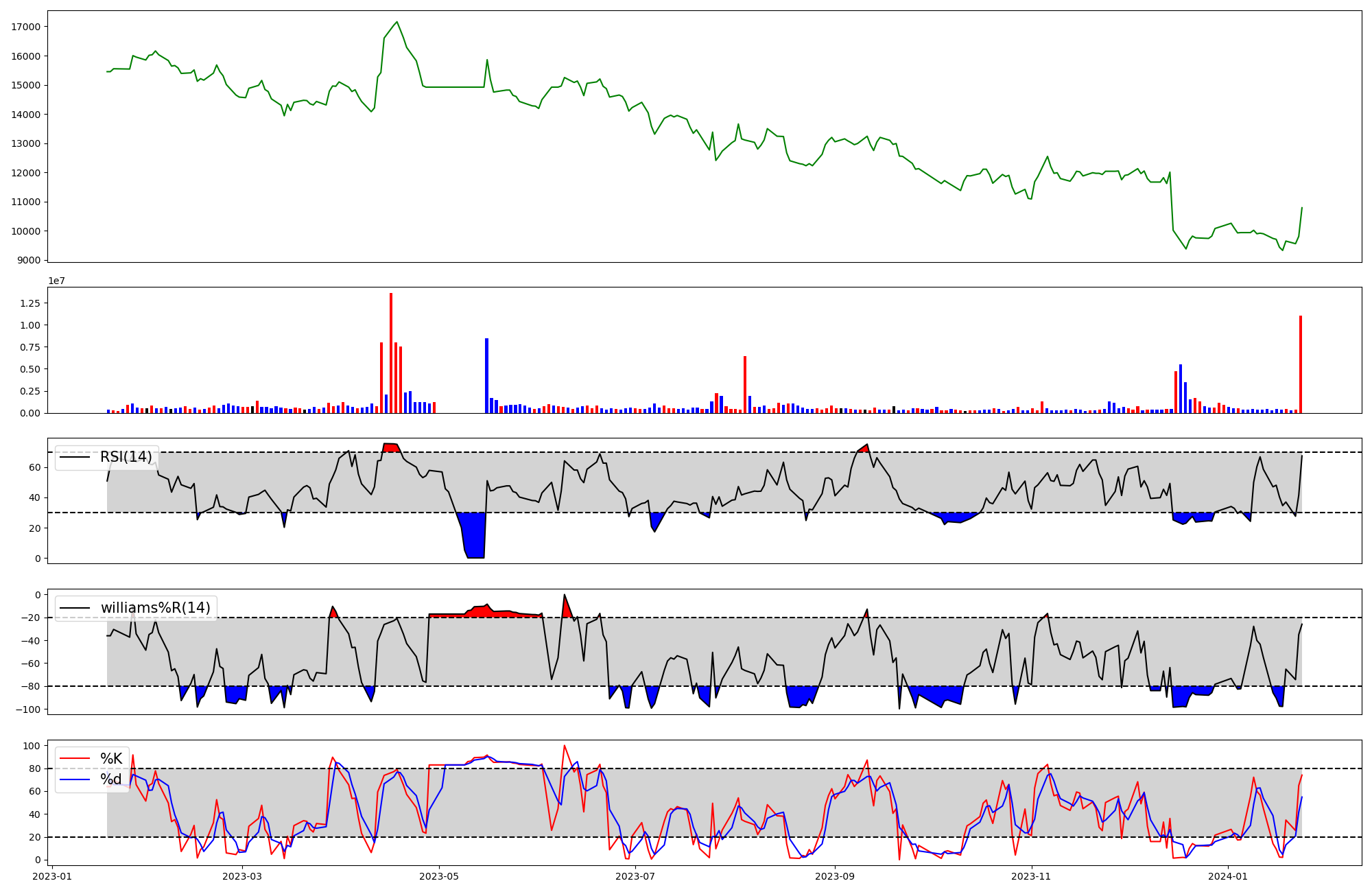Click the -100 Williams %R axis label

coord(27,709)
